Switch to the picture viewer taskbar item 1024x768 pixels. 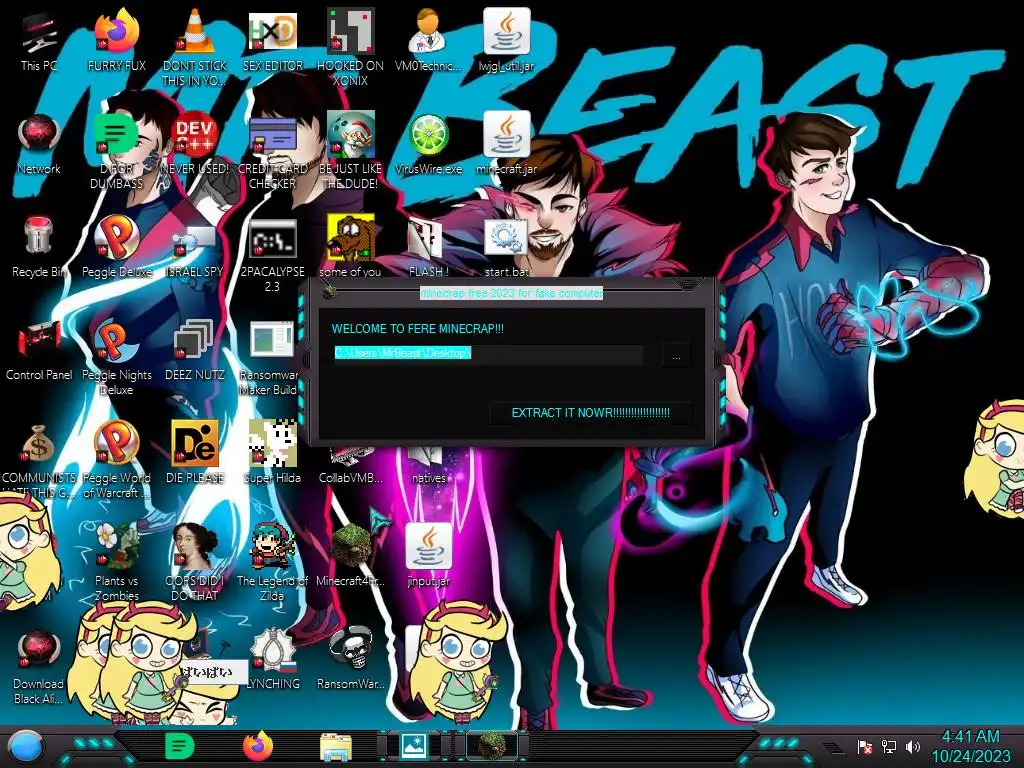click(414, 746)
